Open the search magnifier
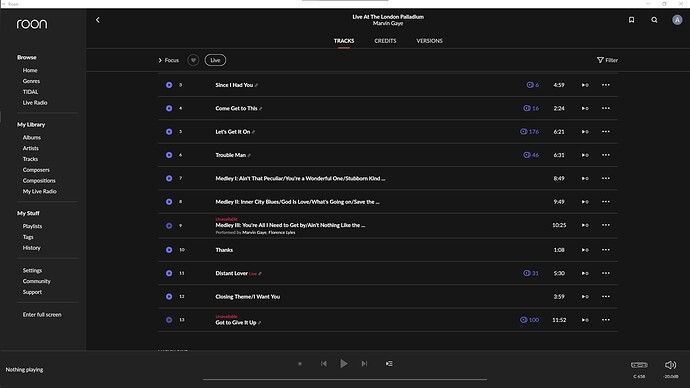Screen dimensions: 690x388 (654, 20)
